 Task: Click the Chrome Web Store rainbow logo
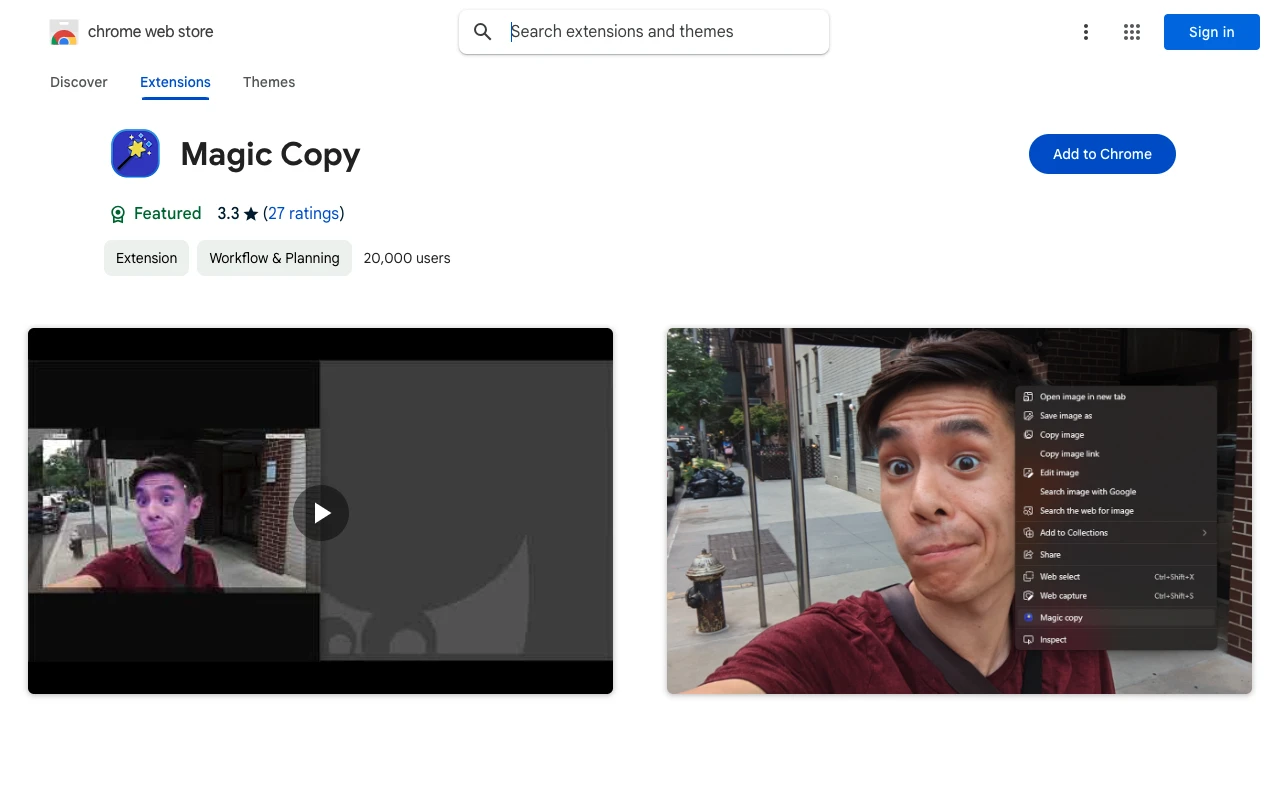point(64,31)
